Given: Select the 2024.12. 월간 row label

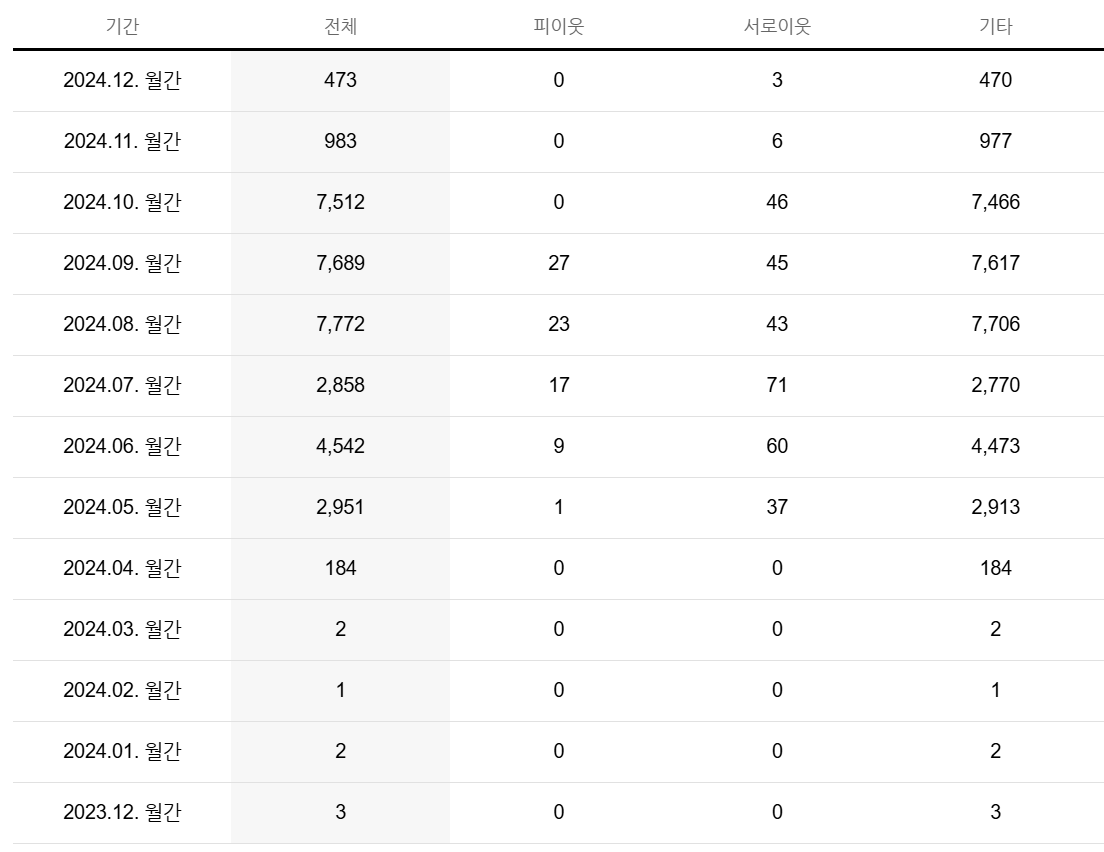Looking at the screenshot, I should click(122, 80).
